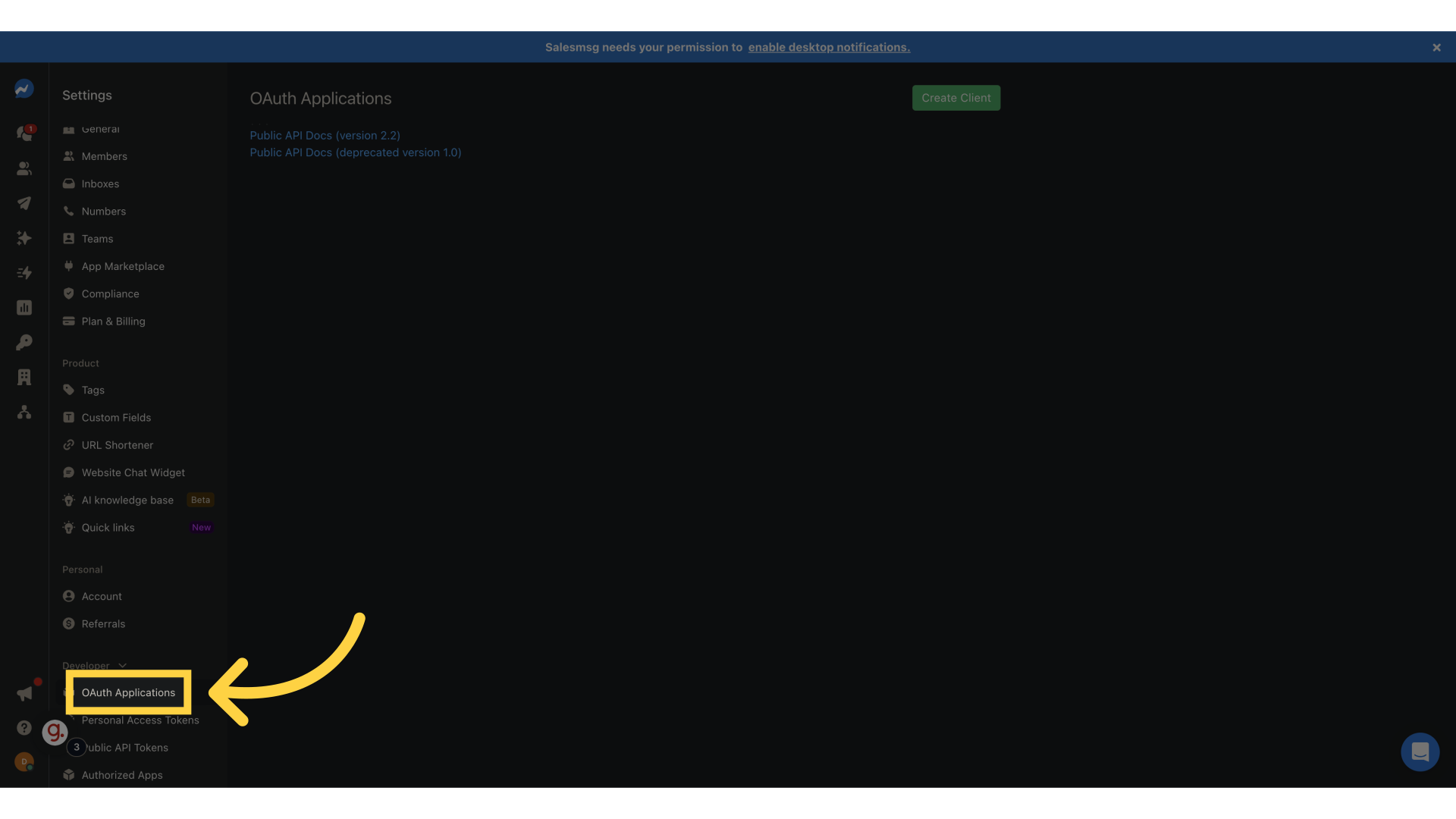Click the Create Client button
1456x819 pixels.
point(956,98)
